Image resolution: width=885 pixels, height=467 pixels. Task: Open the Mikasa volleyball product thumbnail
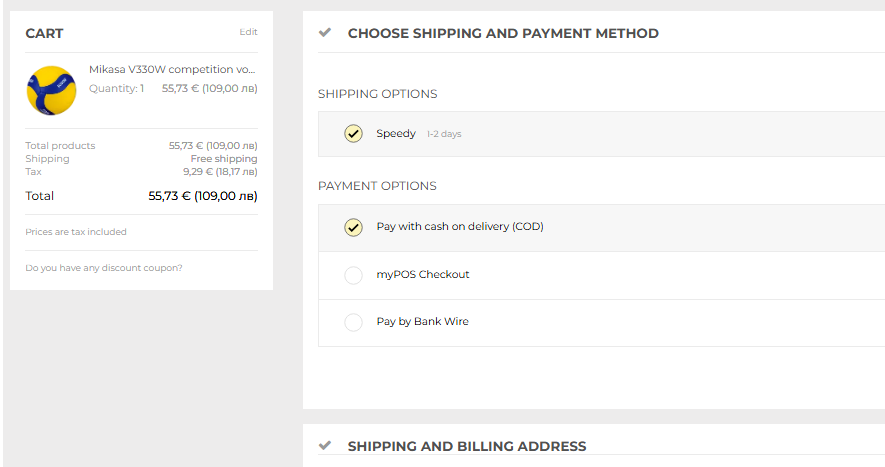pos(51,90)
